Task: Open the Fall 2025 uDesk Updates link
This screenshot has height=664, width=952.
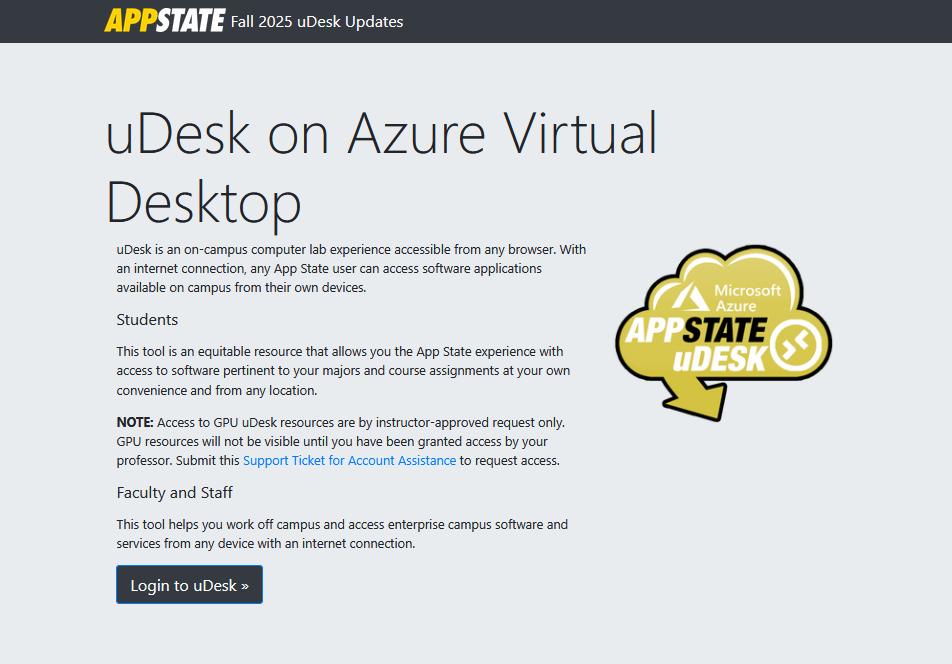Action: click(x=317, y=22)
